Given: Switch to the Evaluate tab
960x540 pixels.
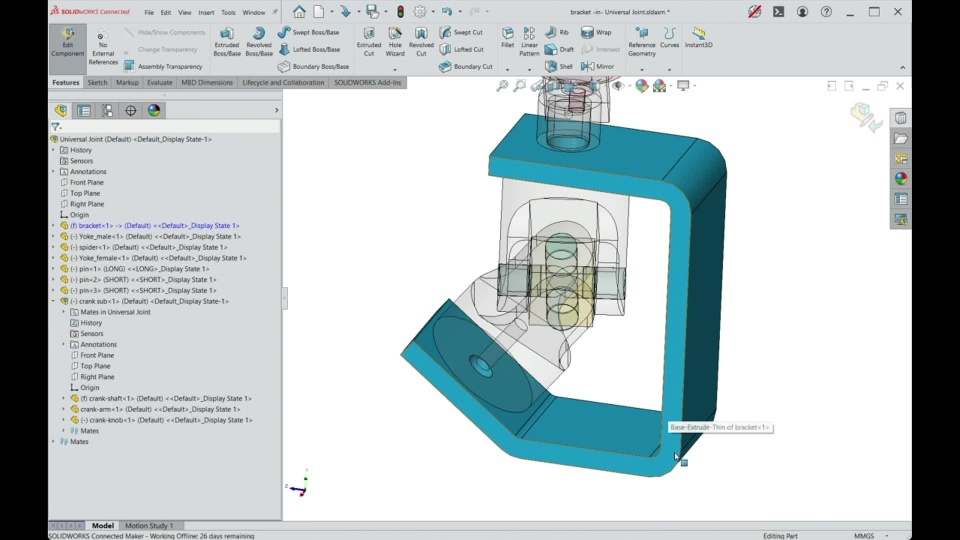Looking at the screenshot, I should (159, 83).
